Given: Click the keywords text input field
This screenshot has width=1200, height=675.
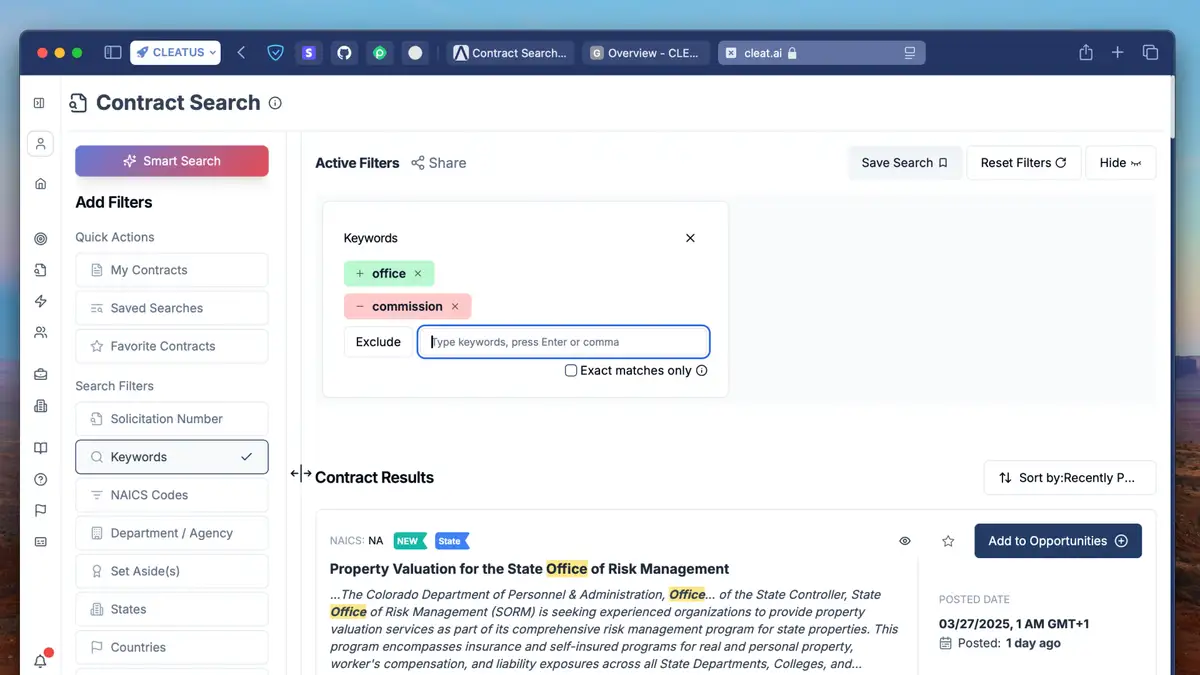Looking at the screenshot, I should pyautogui.click(x=564, y=342).
